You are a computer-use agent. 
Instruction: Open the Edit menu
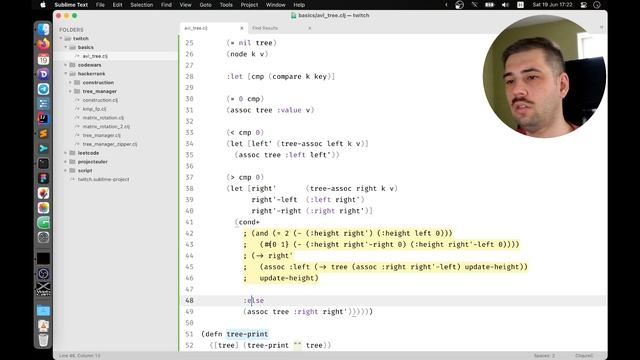click(x=118, y=5)
